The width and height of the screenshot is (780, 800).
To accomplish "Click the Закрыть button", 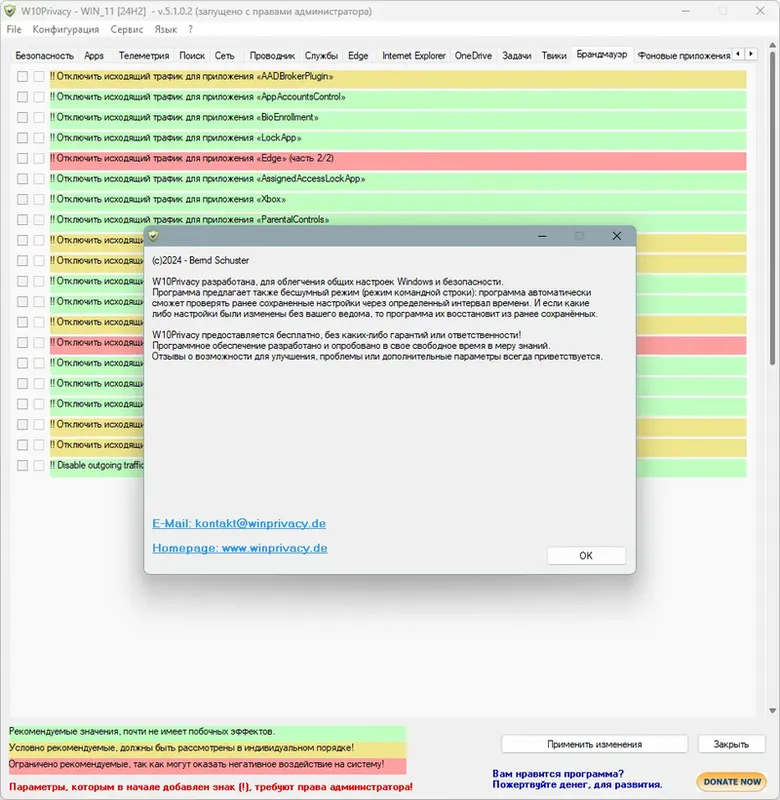I will point(732,744).
